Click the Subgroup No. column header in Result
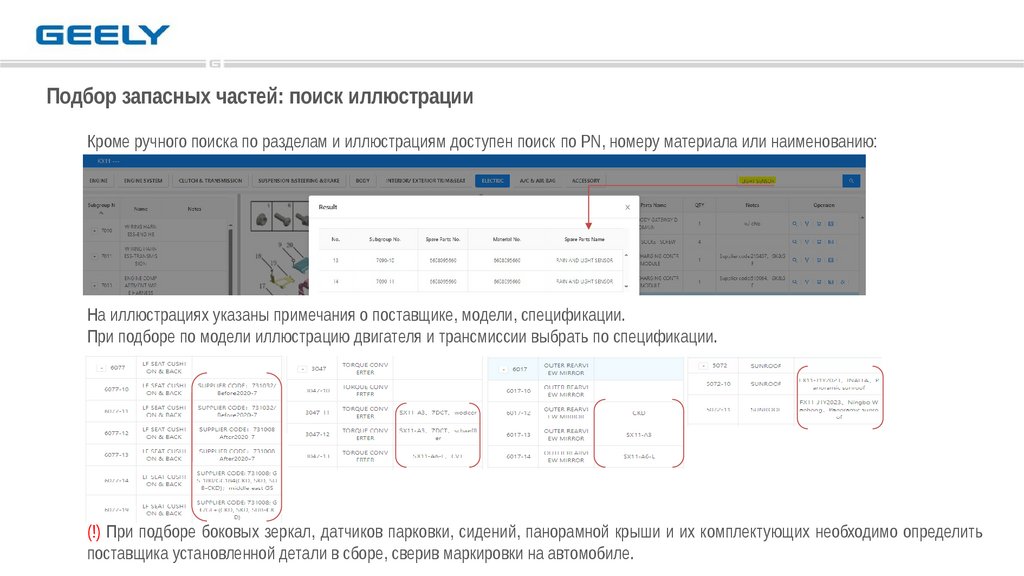The image size is (1024, 576). (385, 239)
